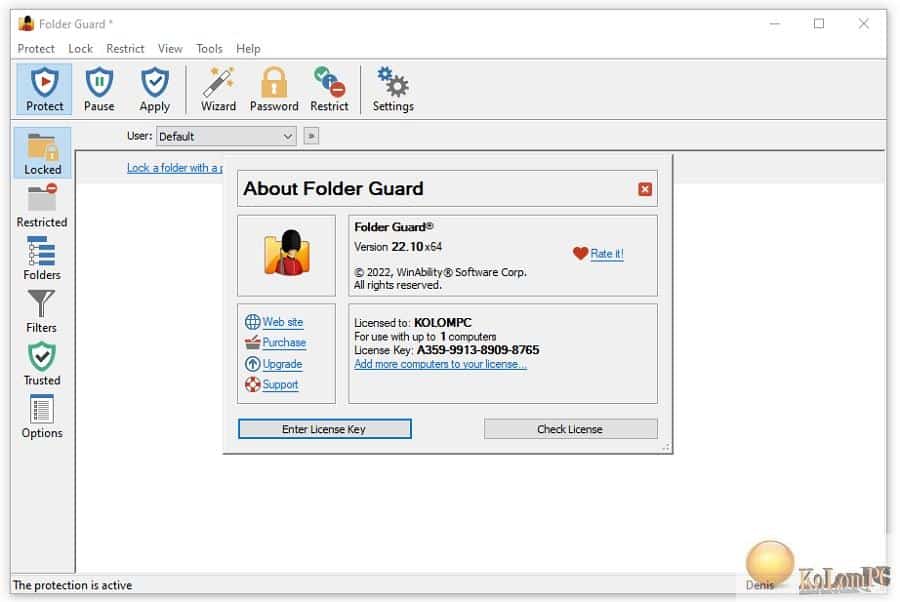900x602 pixels.
Task: Open the Tools menu
Action: (209, 49)
